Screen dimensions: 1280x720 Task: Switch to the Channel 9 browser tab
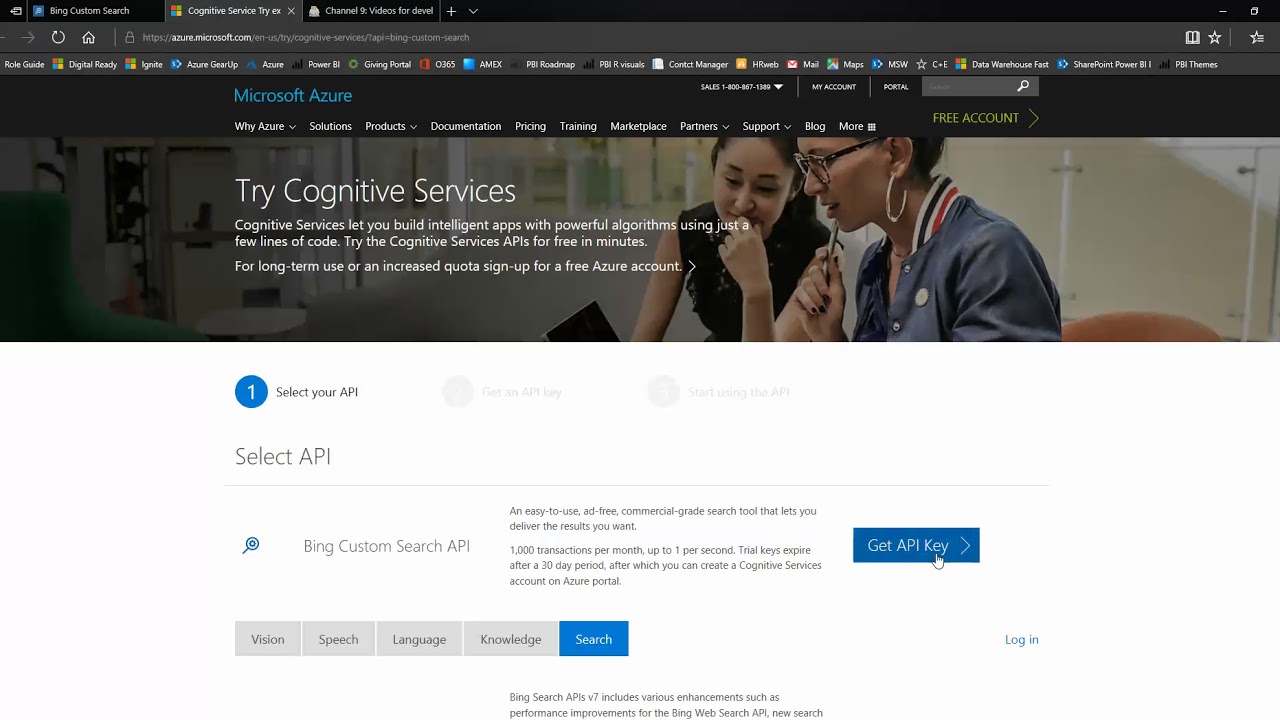tap(371, 11)
